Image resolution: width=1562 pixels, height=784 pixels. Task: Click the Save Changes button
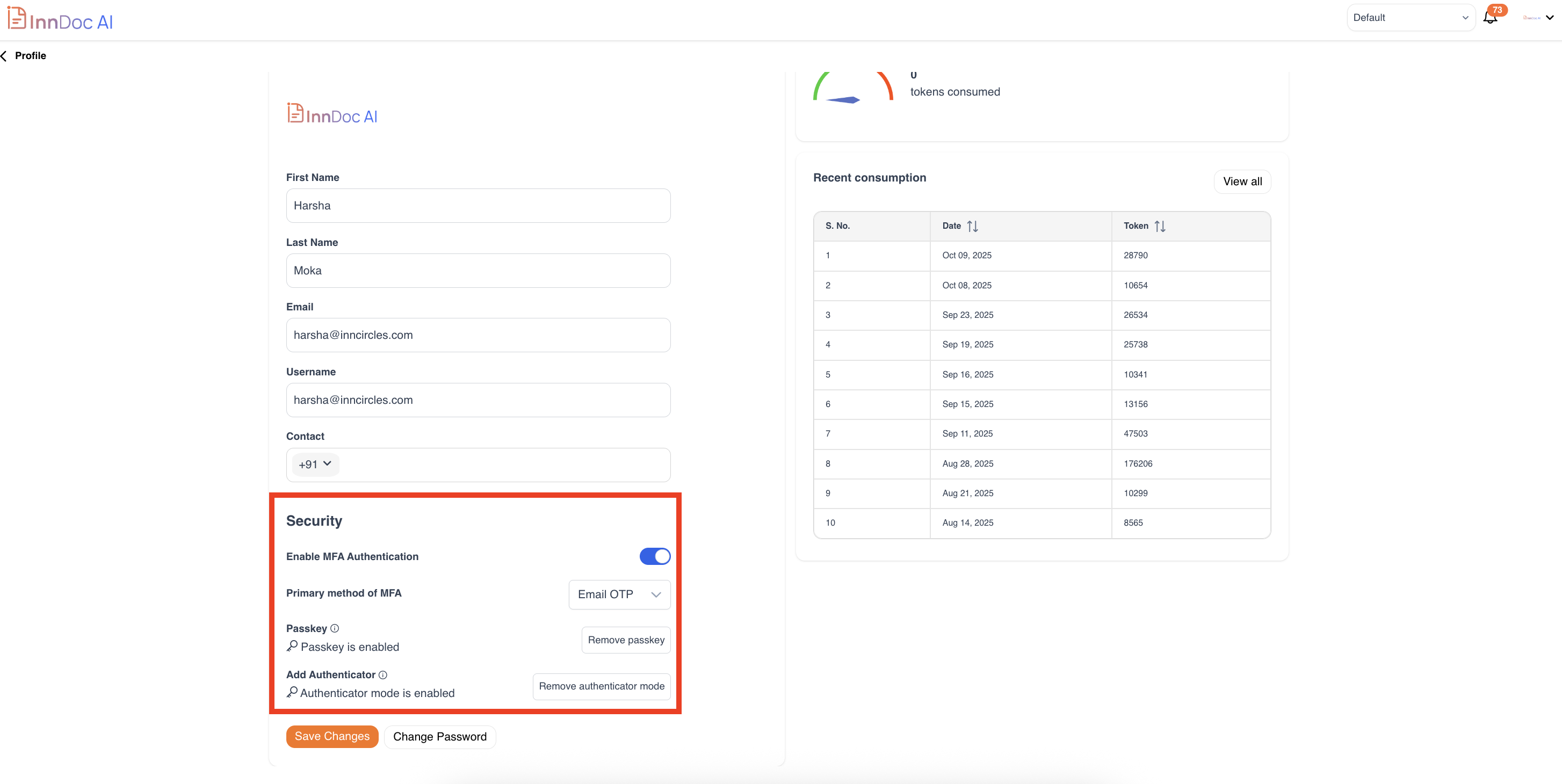click(331, 736)
